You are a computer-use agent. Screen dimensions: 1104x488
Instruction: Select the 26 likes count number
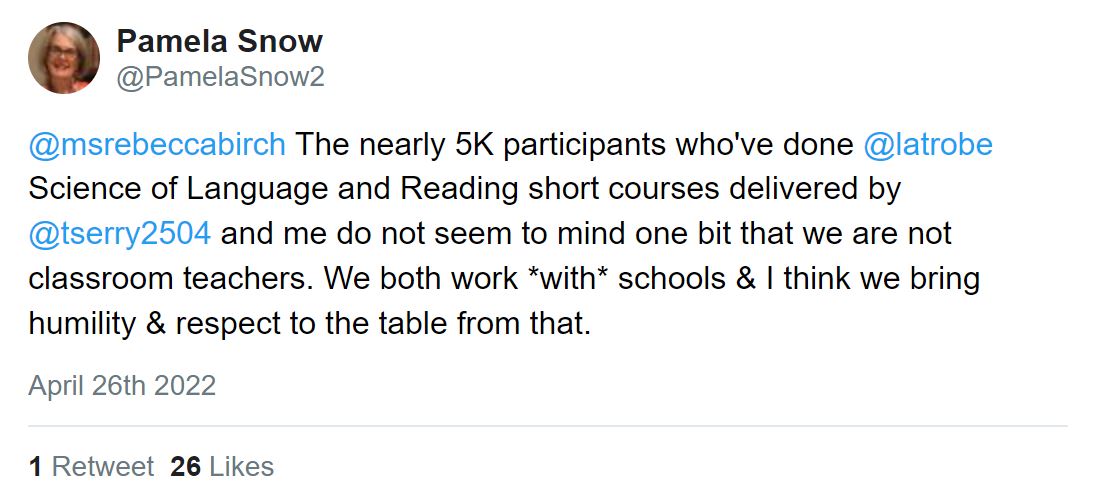186,466
